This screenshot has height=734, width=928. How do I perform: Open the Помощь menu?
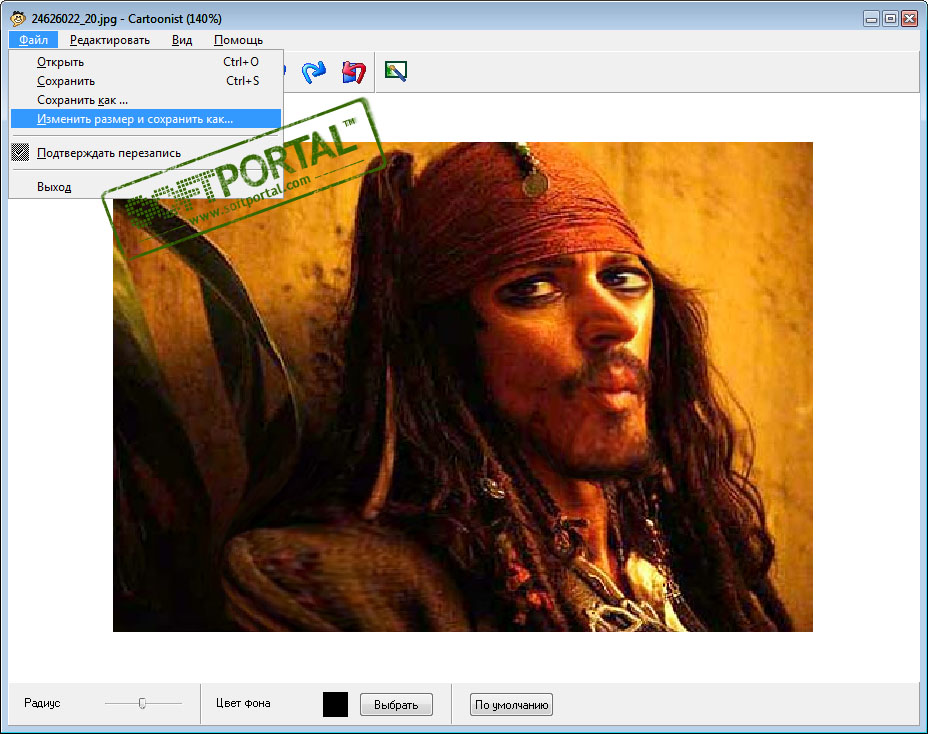point(238,40)
